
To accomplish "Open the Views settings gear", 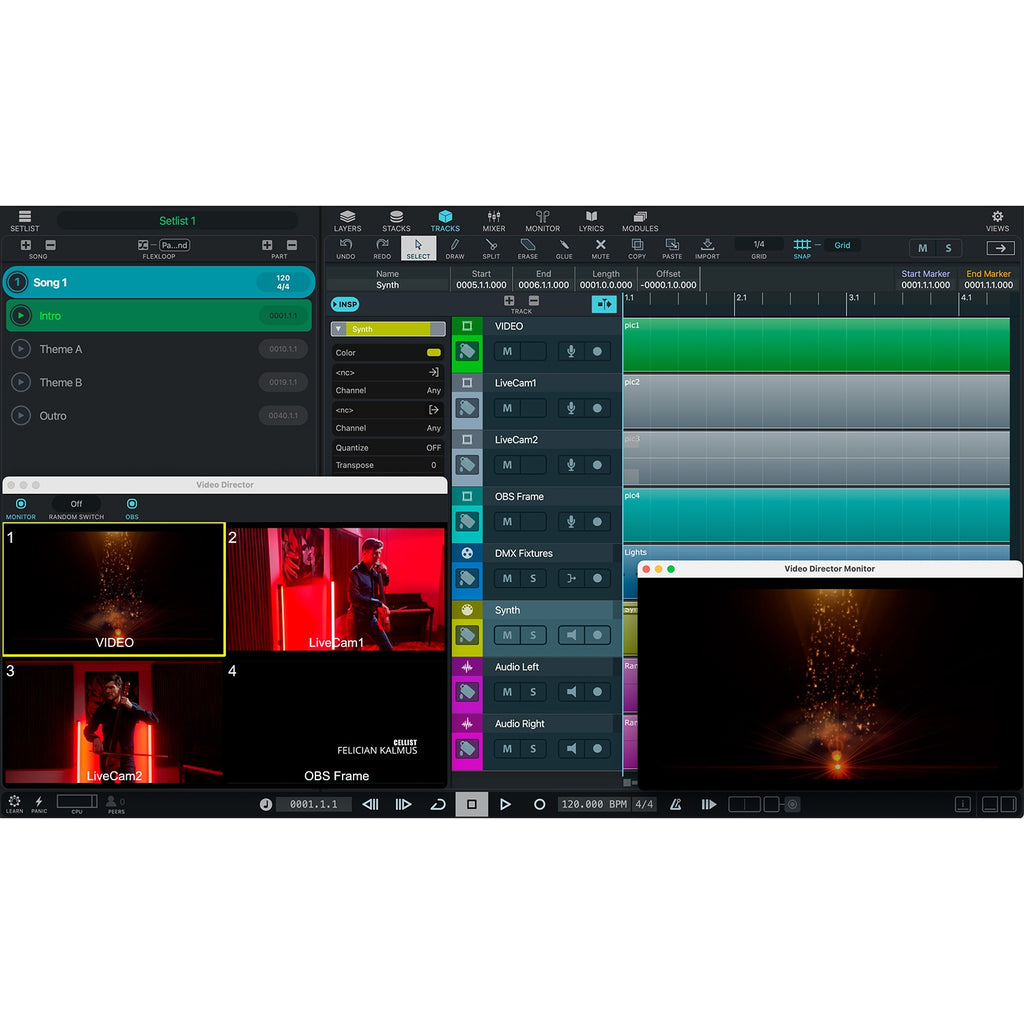I will [x=997, y=221].
